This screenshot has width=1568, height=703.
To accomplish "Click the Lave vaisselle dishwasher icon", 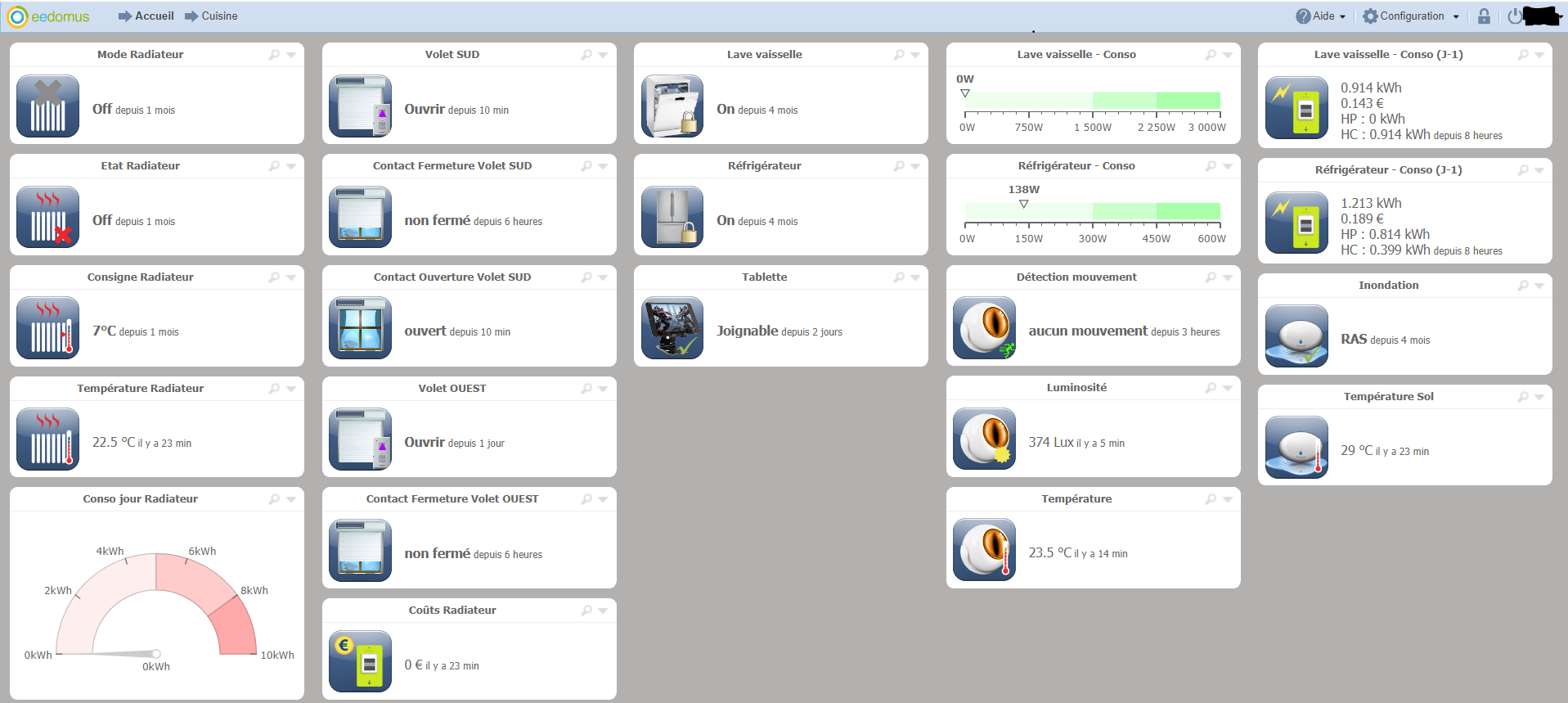I will [672, 106].
